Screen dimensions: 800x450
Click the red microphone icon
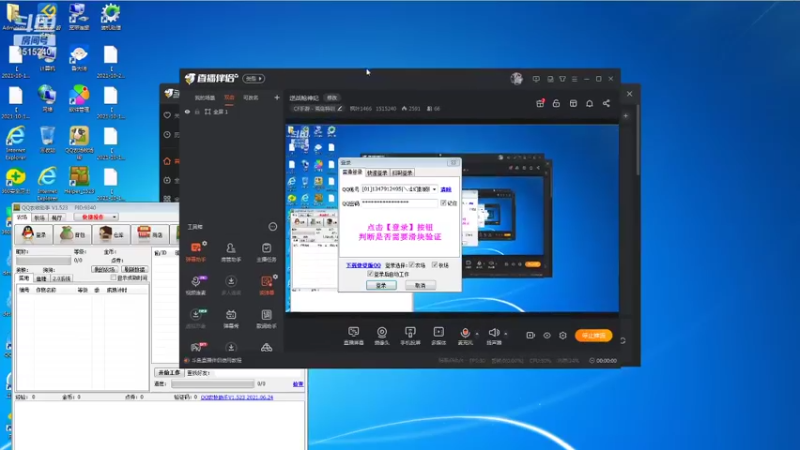pos(465,334)
